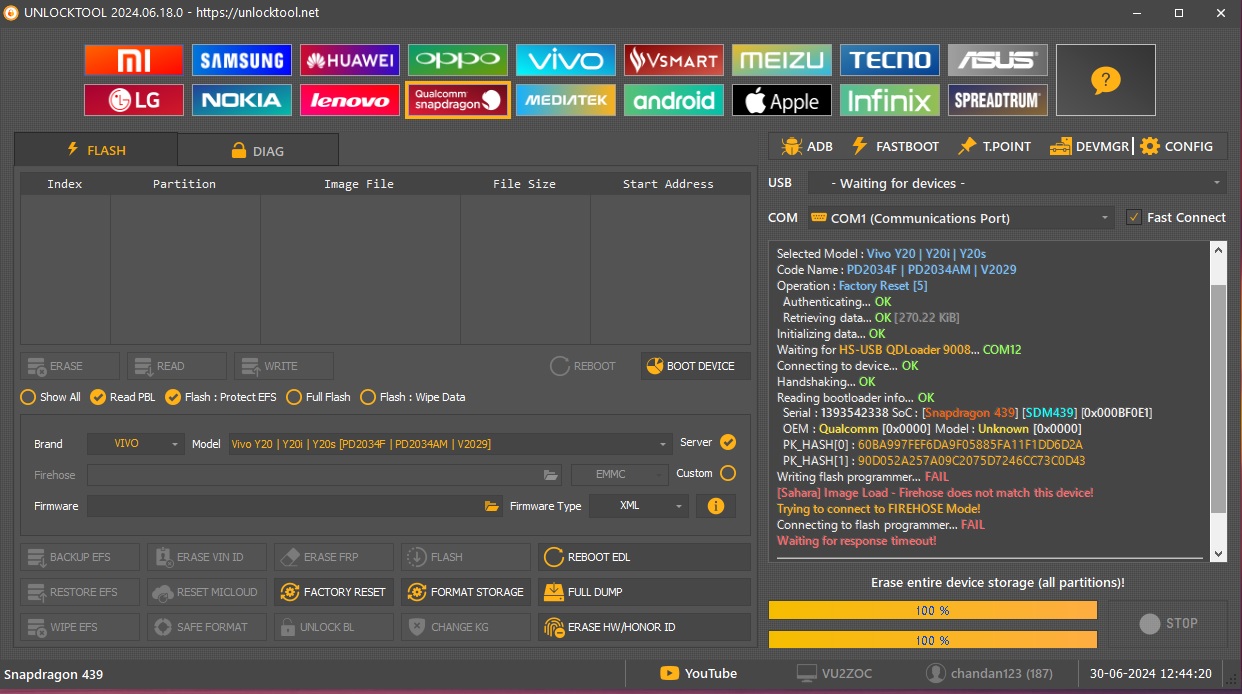Toggle the Read PBL option

pos(124,397)
